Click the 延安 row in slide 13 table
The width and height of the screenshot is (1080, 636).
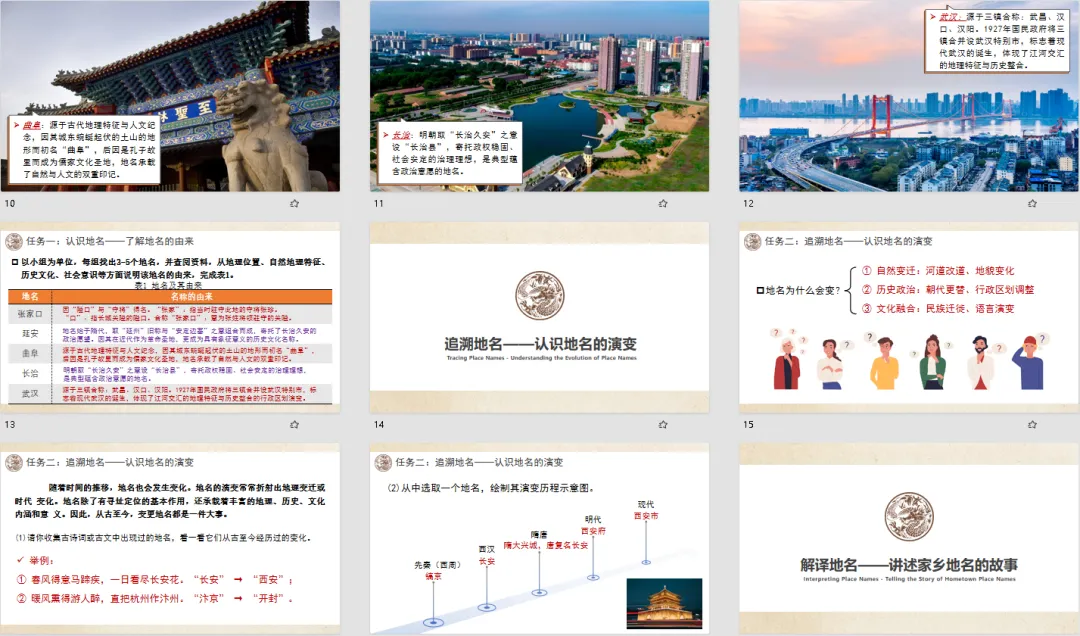click(170, 334)
